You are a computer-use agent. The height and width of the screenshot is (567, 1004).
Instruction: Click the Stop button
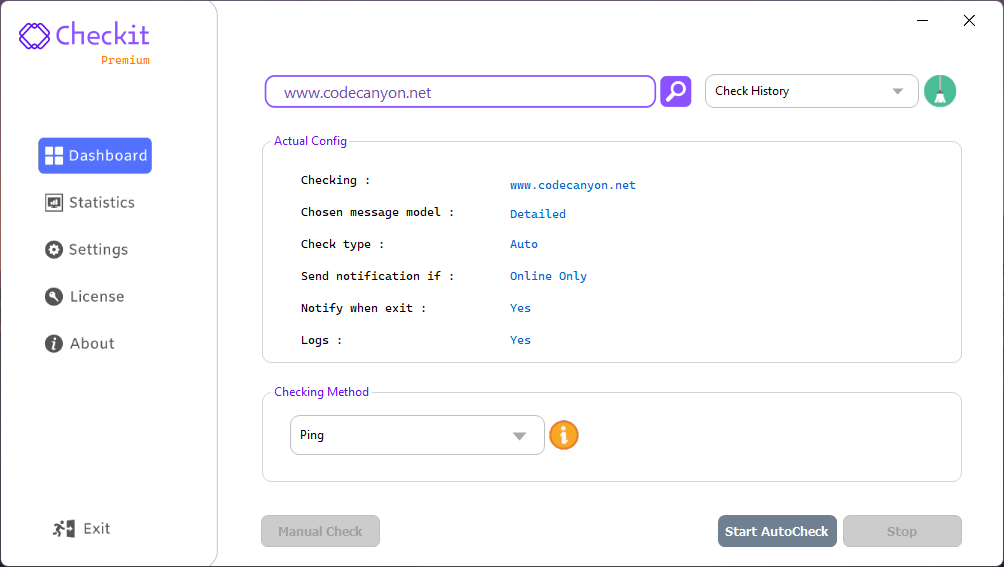tap(901, 531)
